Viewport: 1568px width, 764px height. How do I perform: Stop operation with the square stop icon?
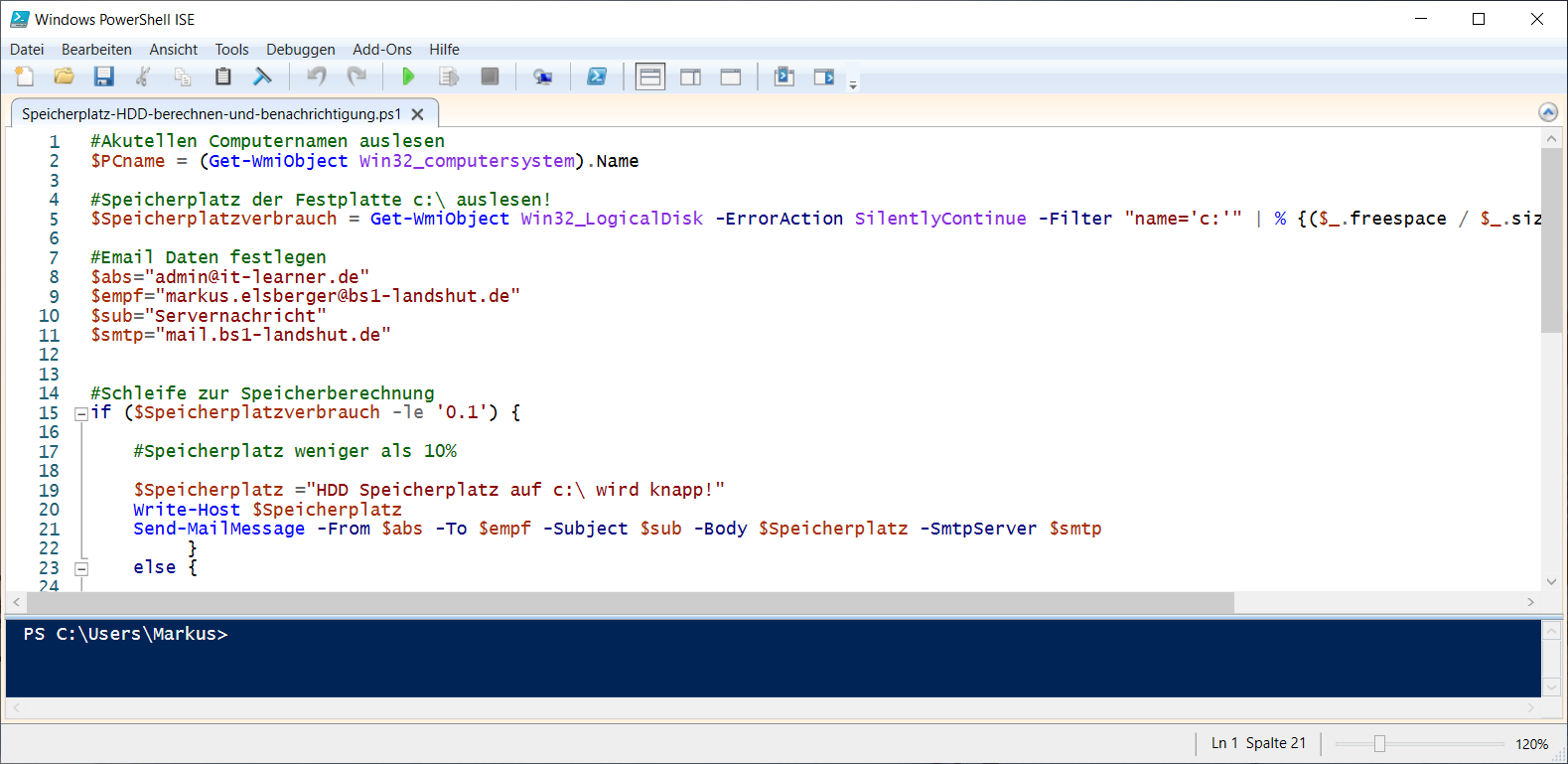tap(490, 76)
